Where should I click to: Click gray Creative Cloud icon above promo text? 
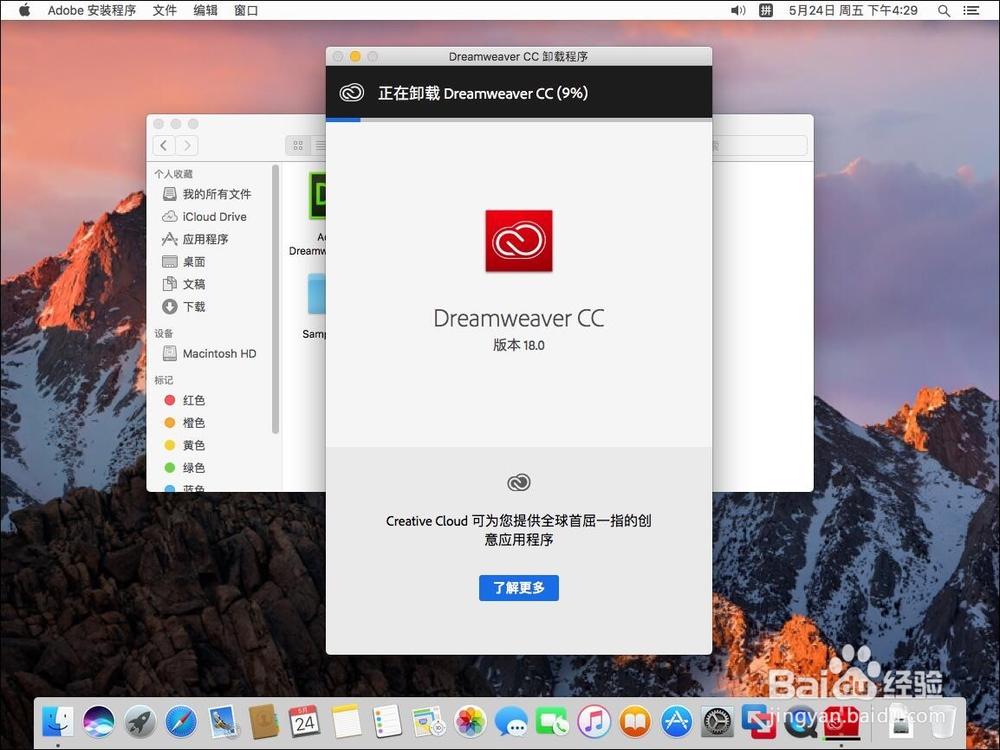click(518, 482)
